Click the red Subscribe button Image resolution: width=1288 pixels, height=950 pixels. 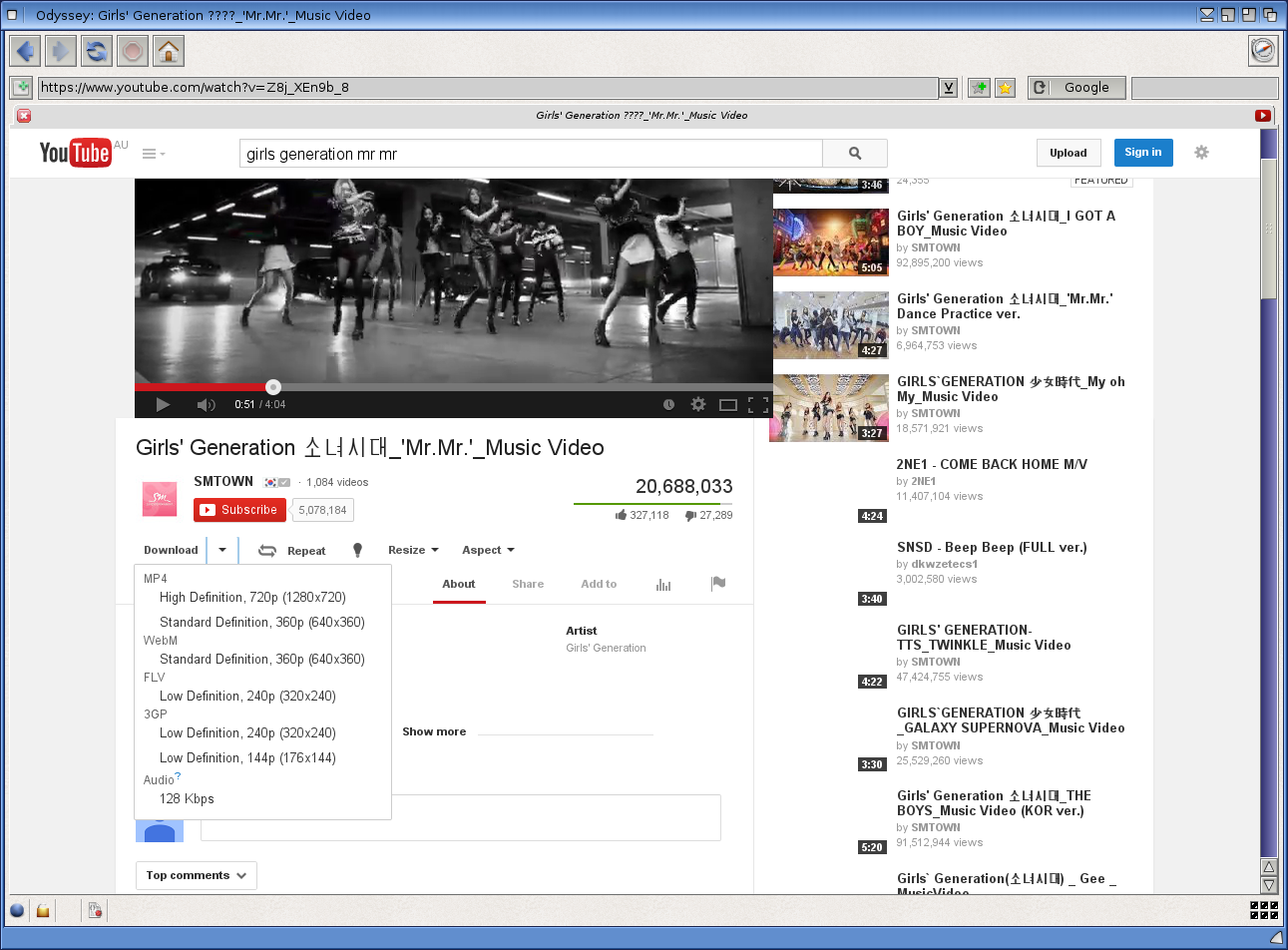click(x=239, y=510)
